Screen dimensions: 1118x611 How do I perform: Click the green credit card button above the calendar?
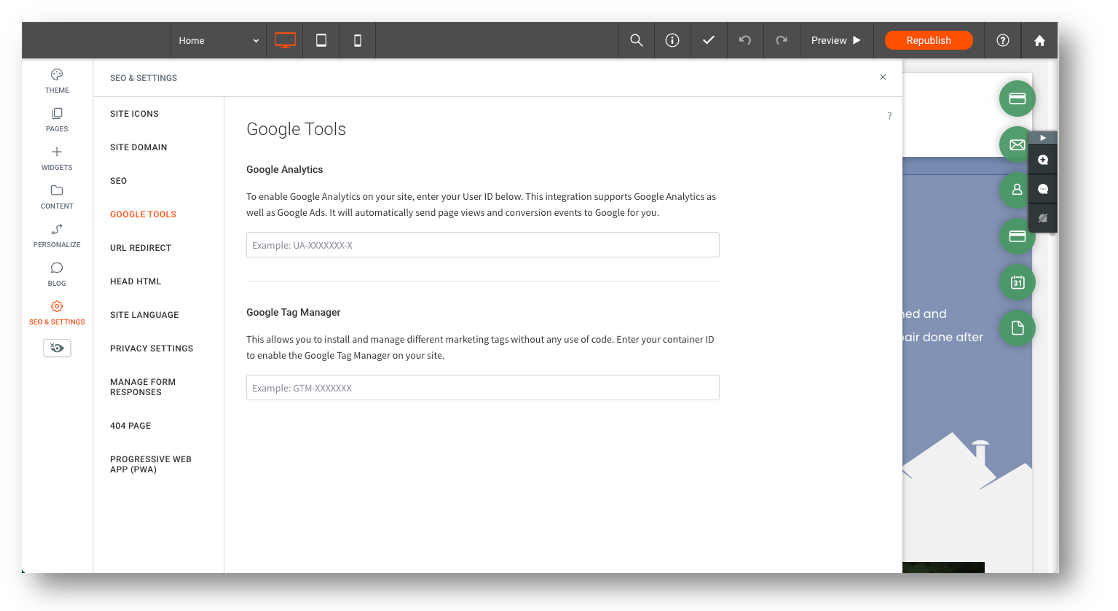pos(1017,236)
